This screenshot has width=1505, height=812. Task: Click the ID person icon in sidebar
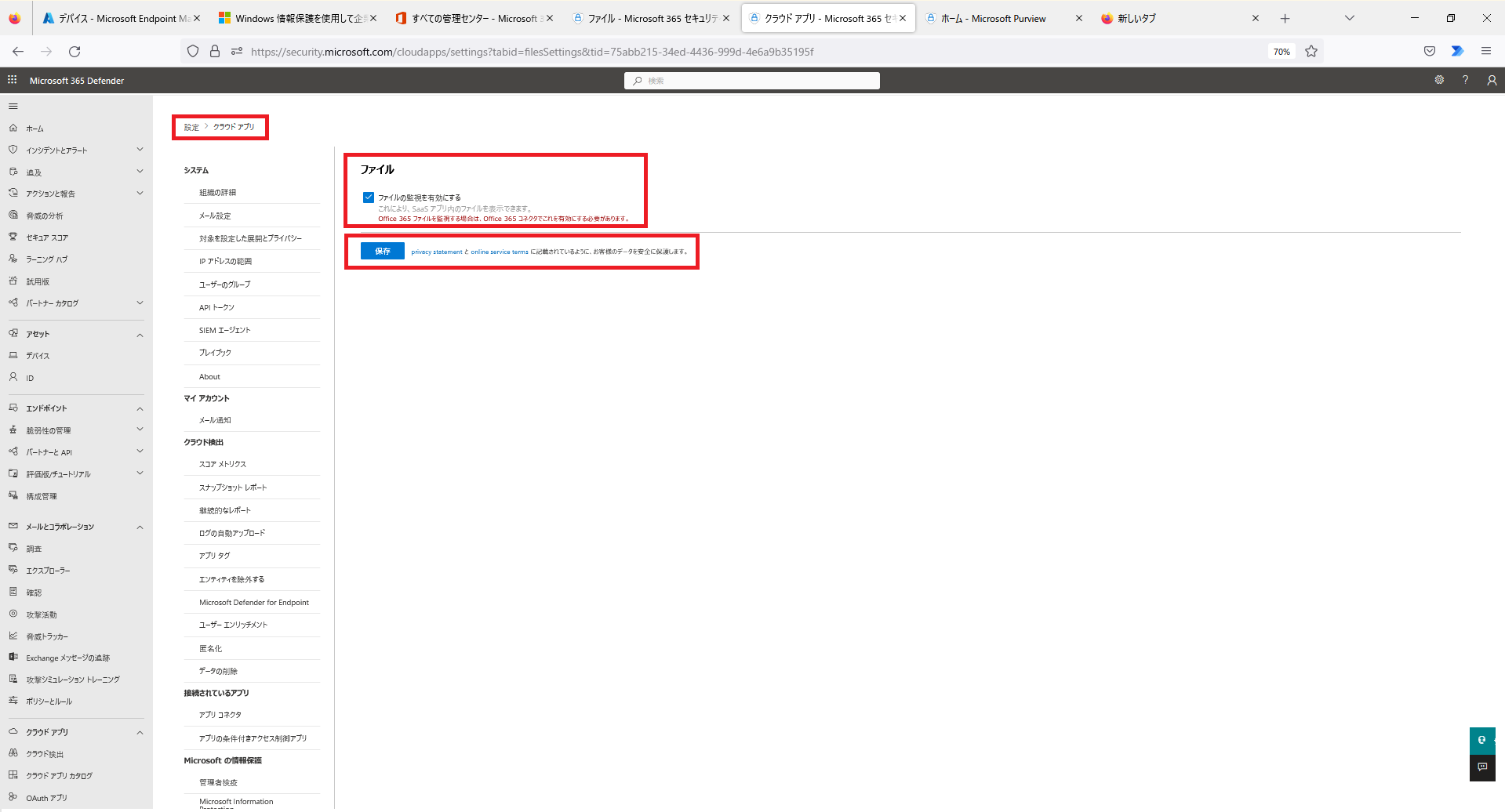(x=13, y=377)
